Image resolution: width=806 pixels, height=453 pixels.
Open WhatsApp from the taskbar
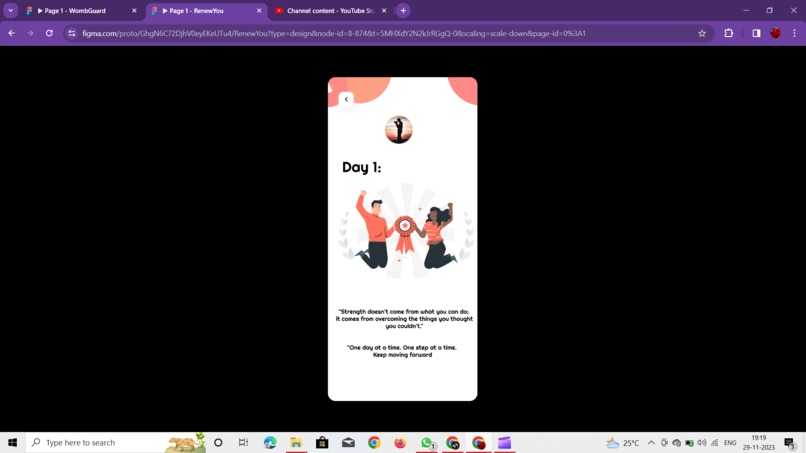[x=427, y=443]
